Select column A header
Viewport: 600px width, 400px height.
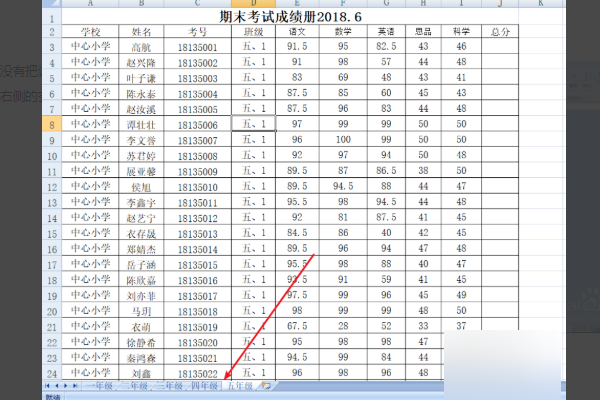(x=90, y=3)
